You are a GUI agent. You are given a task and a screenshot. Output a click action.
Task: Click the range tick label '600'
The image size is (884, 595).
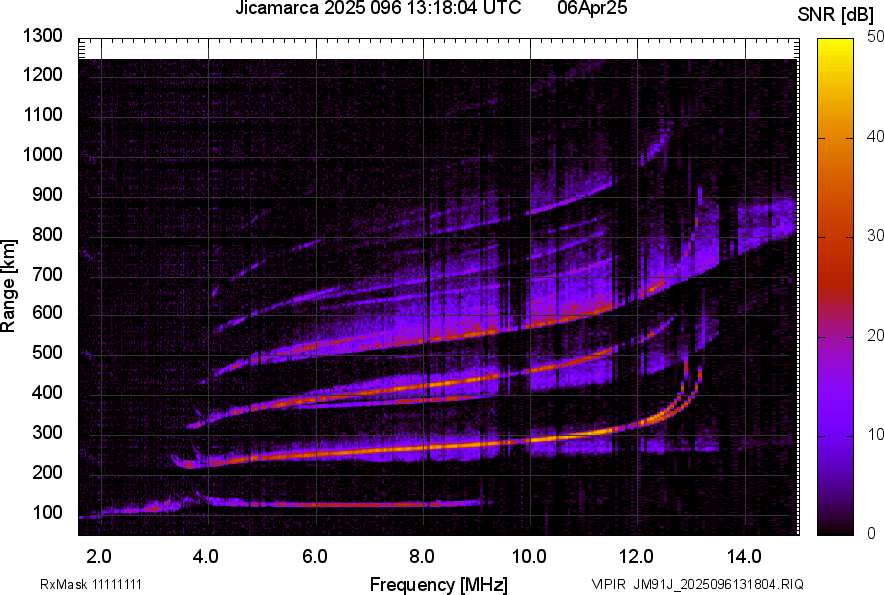(47, 313)
